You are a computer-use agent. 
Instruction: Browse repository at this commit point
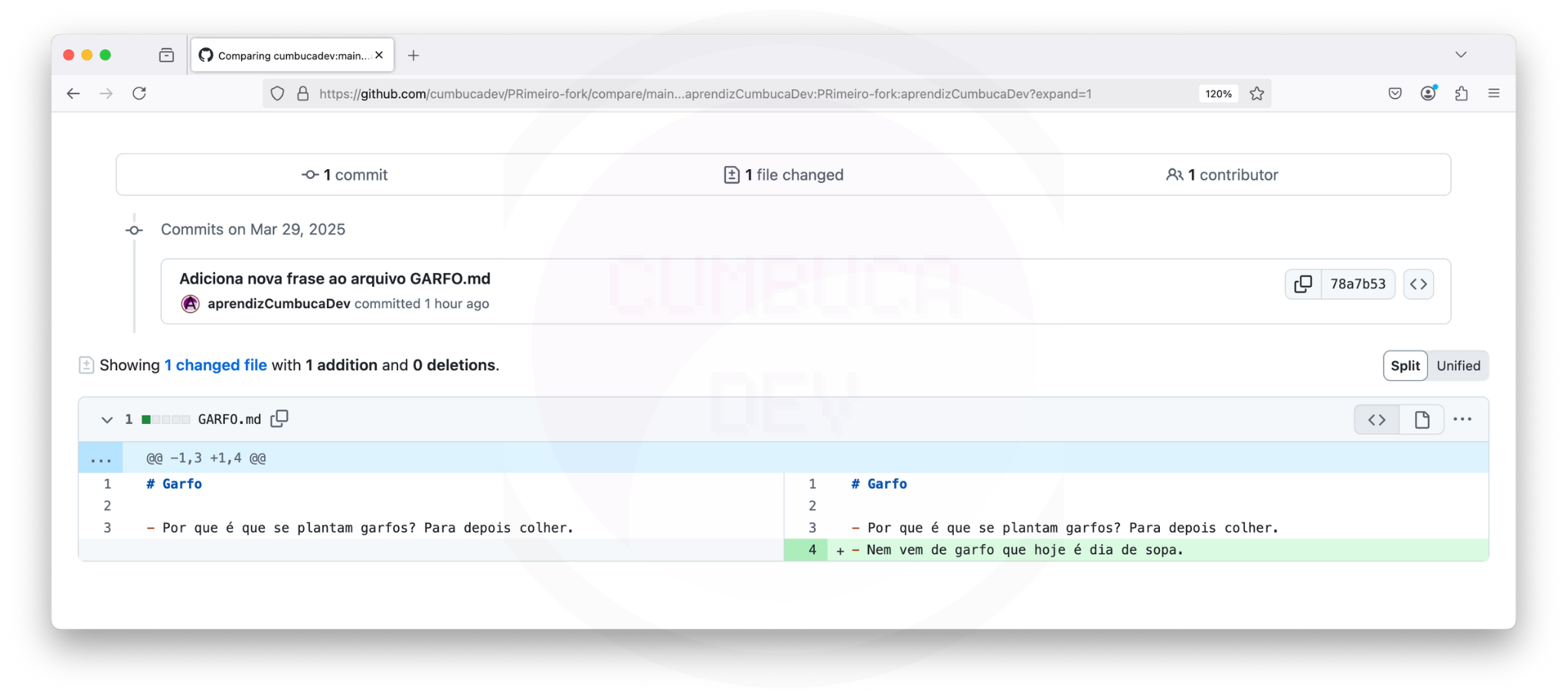click(1418, 284)
